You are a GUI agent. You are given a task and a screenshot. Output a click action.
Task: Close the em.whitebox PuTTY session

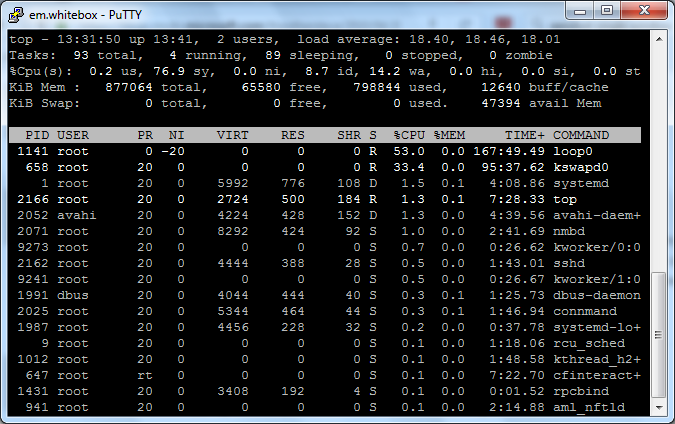[x=645, y=10]
